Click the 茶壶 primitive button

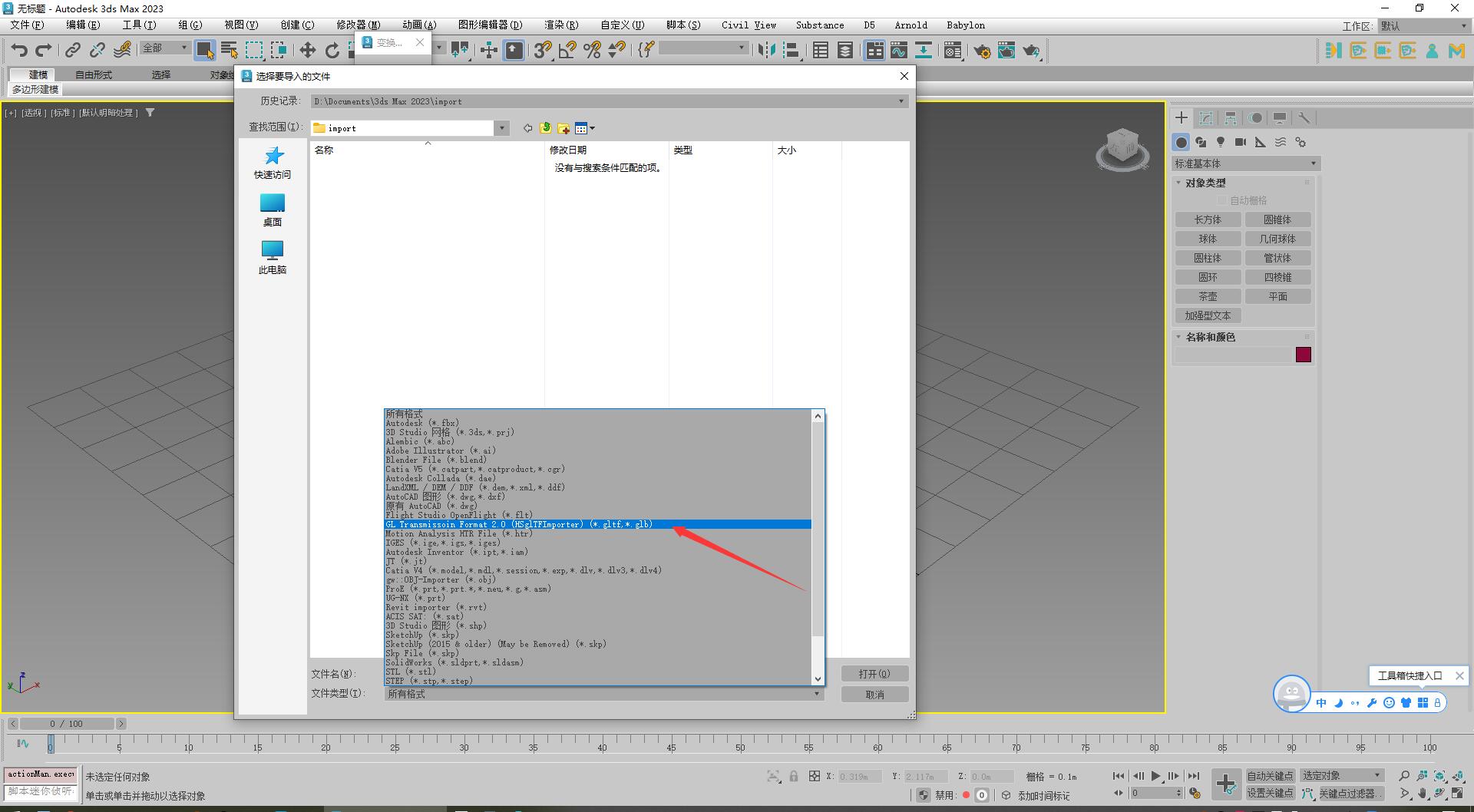tap(1208, 296)
